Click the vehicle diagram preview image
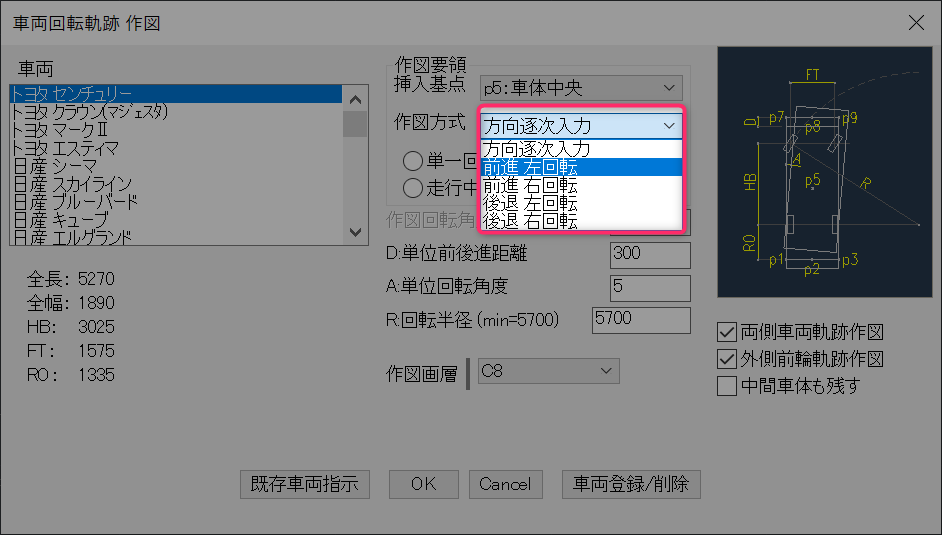 tap(824, 172)
